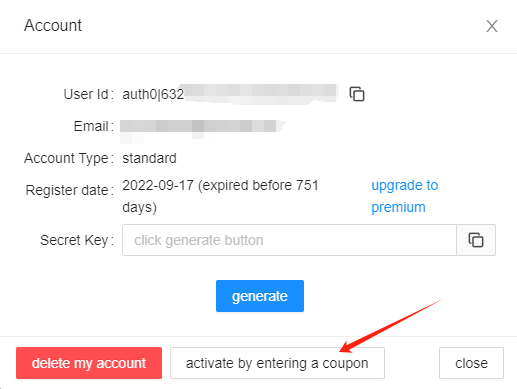
Task: Select the red delete my account button
Action: click(x=89, y=363)
